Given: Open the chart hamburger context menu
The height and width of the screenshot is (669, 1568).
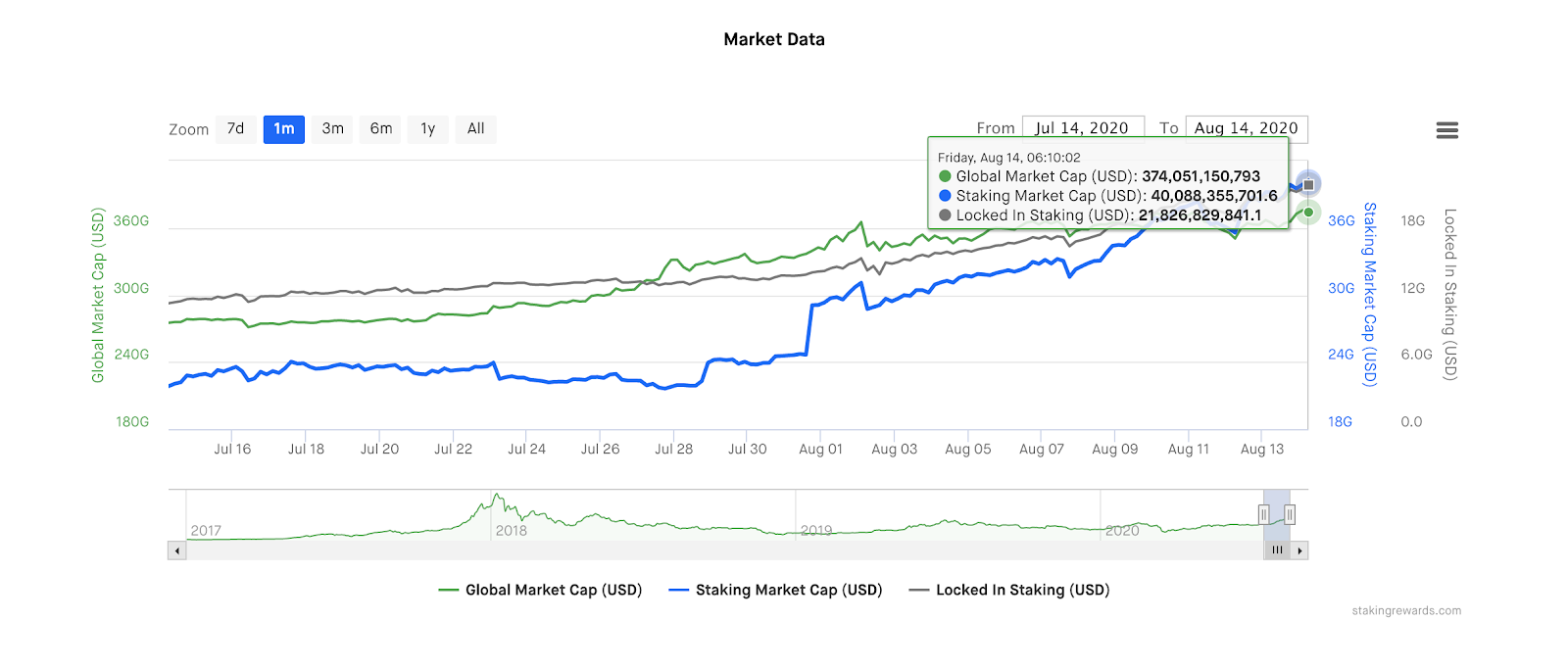Looking at the screenshot, I should (1446, 130).
